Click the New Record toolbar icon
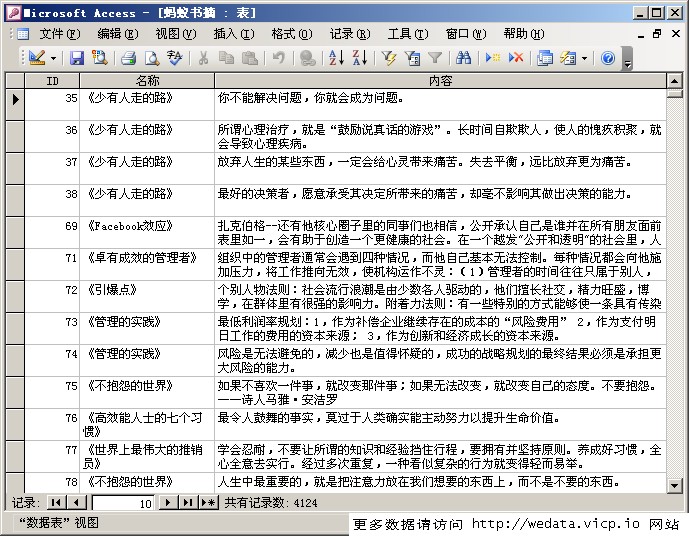689x536 pixels. 493,58
